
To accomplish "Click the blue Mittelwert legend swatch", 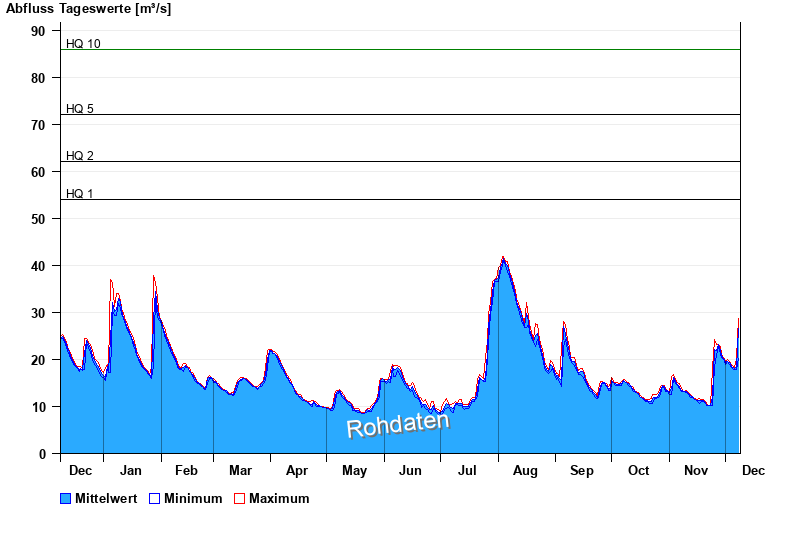I will [x=66, y=498].
